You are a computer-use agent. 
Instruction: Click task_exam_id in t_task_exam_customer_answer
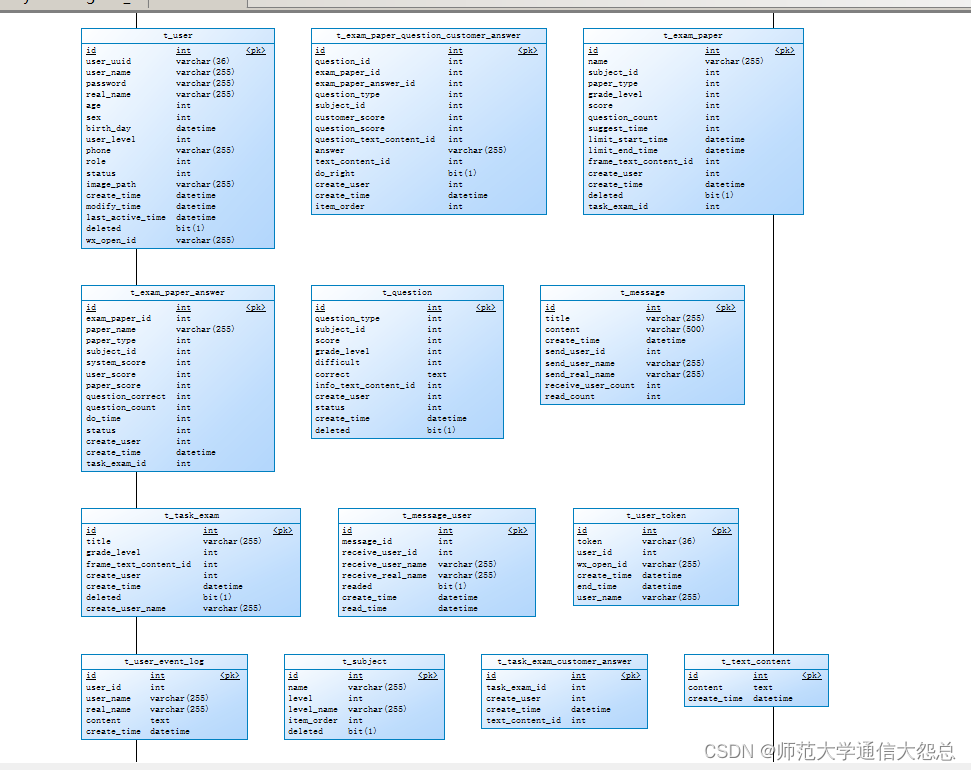(516, 688)
